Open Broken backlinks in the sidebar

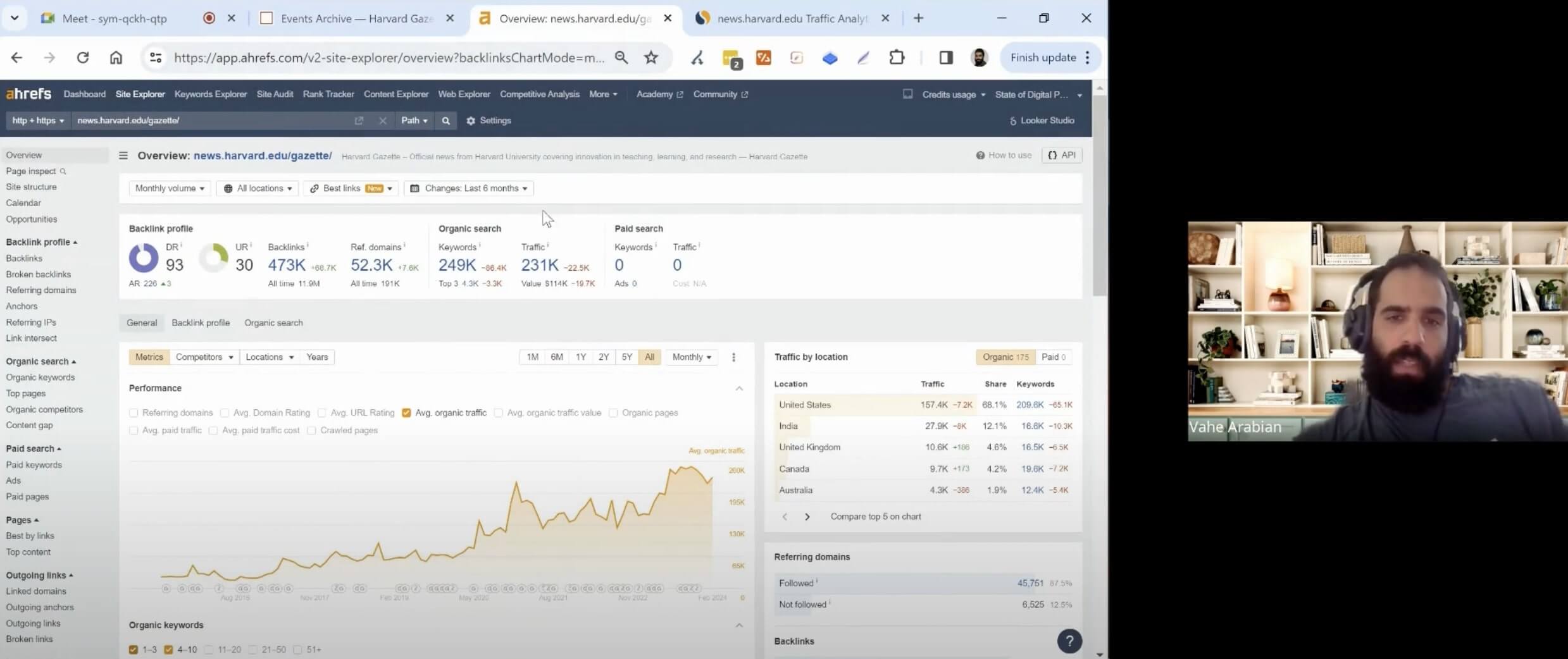click(x=39, y=274)
